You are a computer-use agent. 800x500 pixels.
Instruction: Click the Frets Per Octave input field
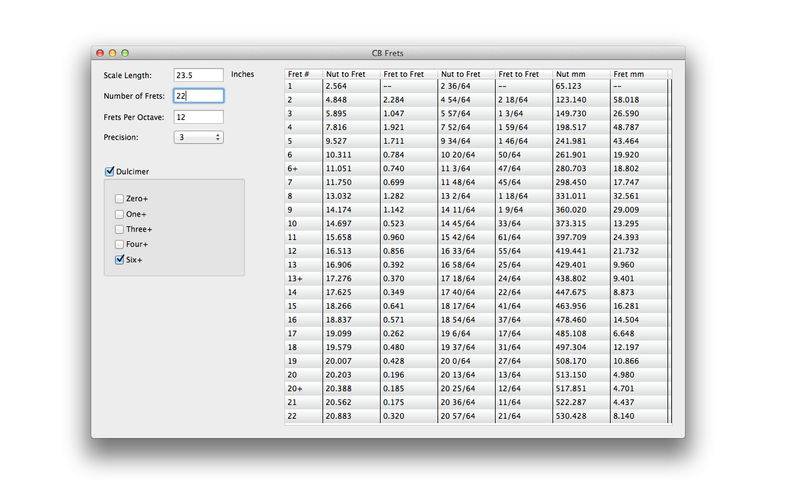tap(198, 117)
